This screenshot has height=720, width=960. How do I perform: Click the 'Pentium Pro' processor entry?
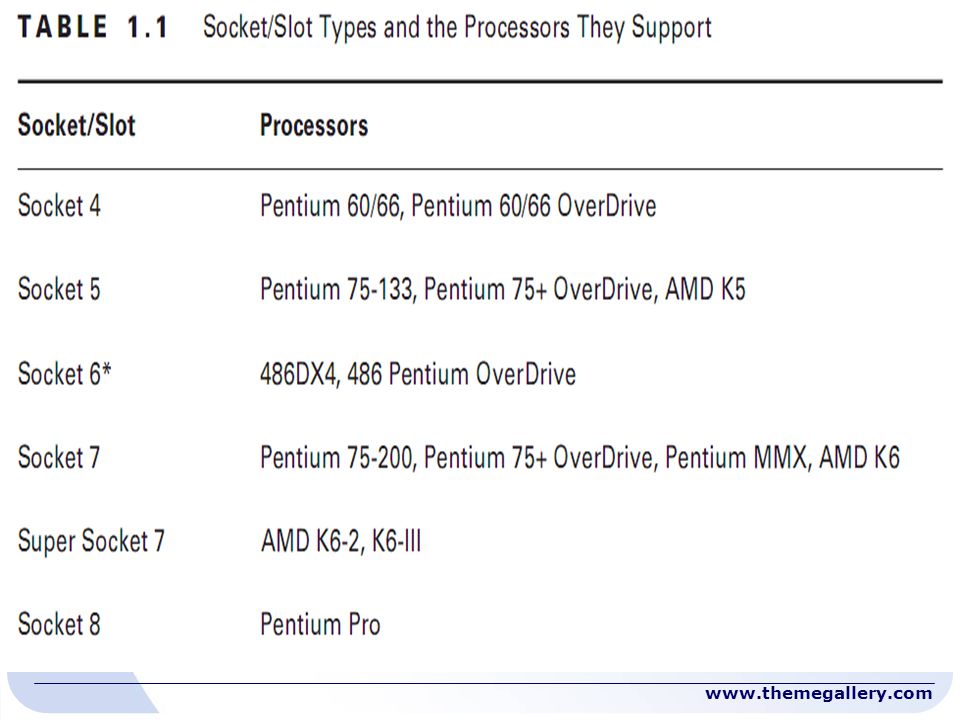click(x=320, y=624)
